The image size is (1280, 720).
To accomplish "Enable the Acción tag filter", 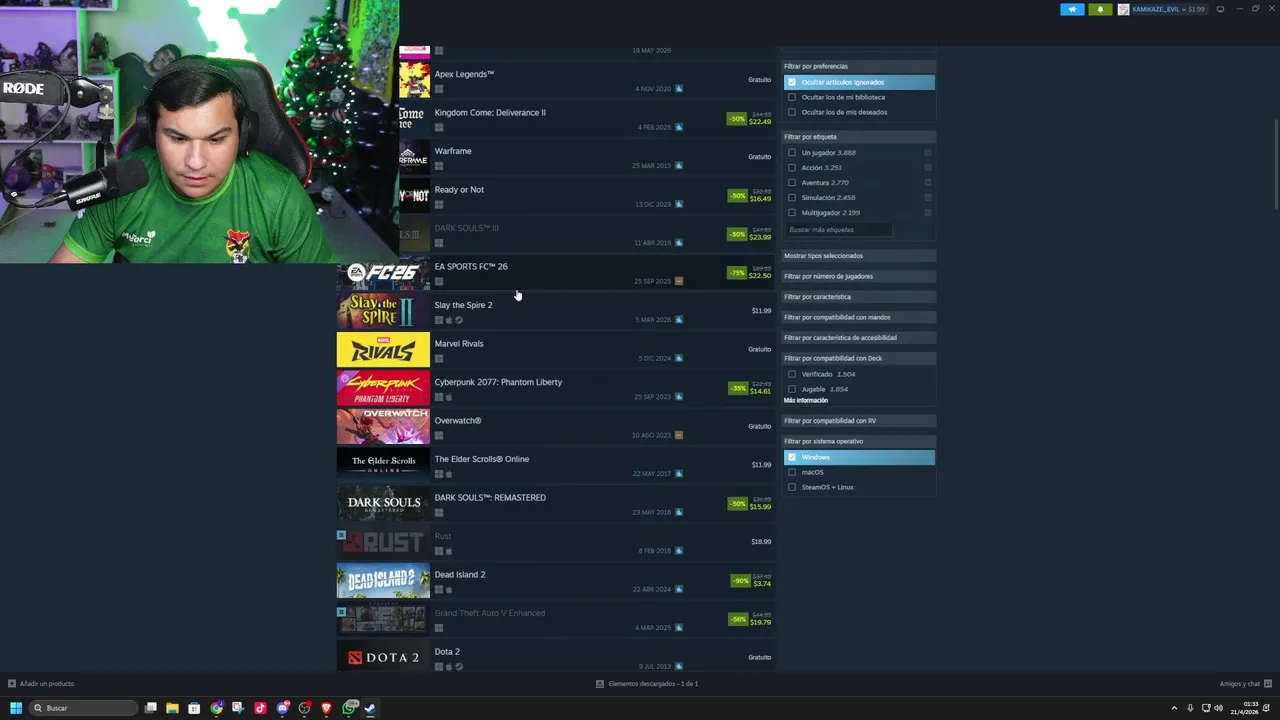I will pos(792,168).
